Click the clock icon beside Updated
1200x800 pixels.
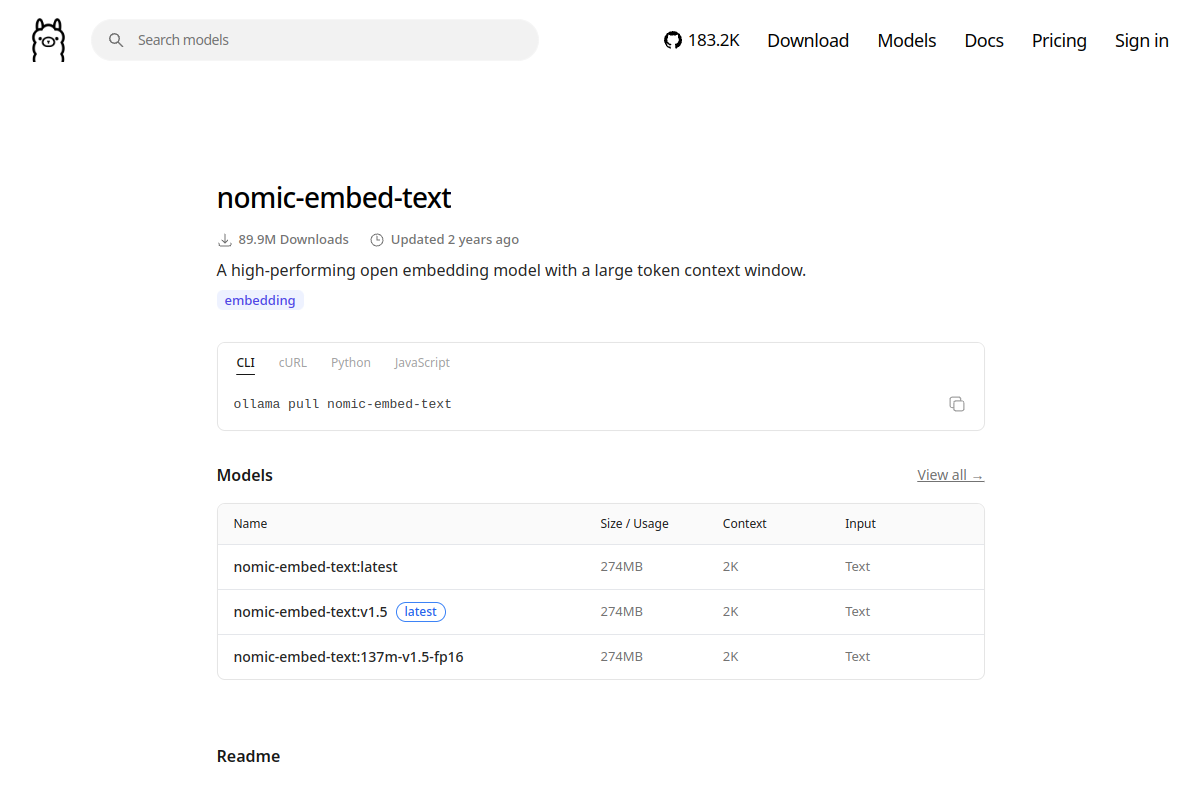(377, 240)
